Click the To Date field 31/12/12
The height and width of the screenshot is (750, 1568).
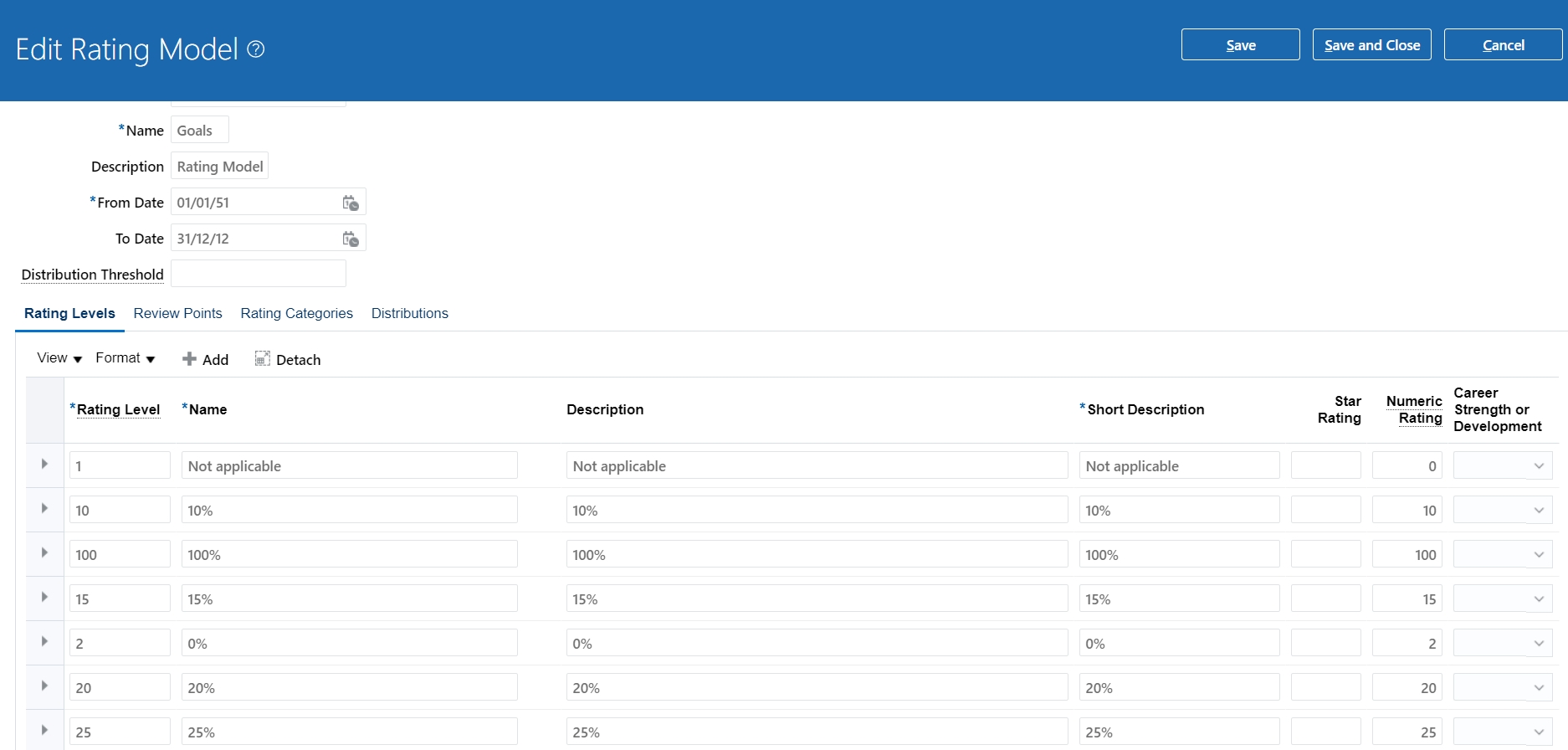pos(254,238)
